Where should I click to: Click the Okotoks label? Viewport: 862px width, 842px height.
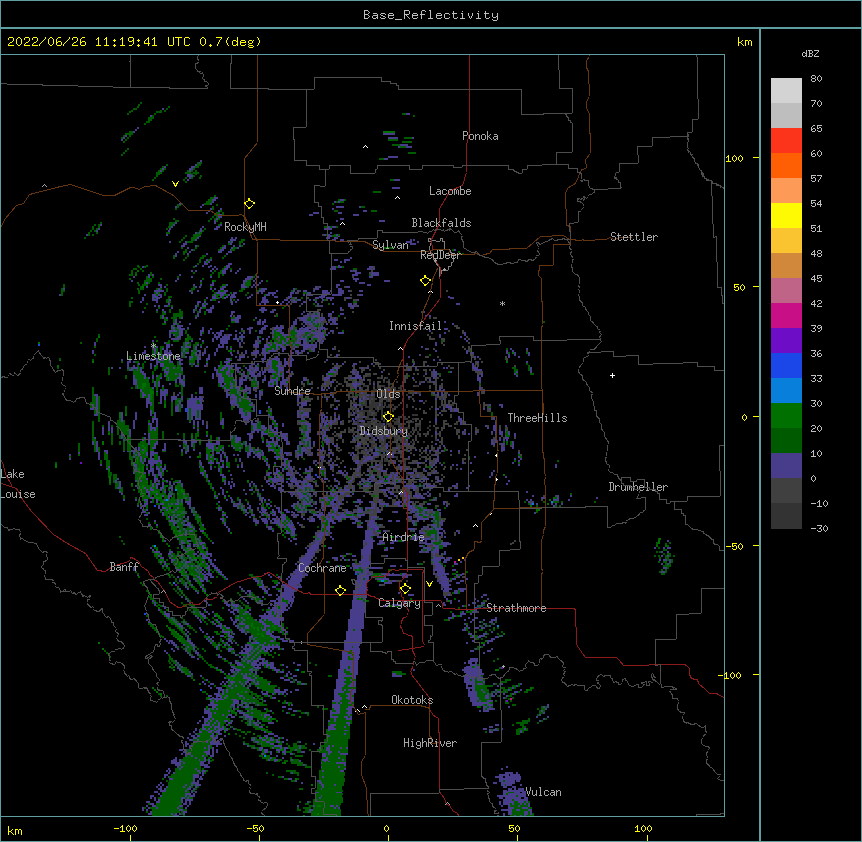[x=412, y=700]
